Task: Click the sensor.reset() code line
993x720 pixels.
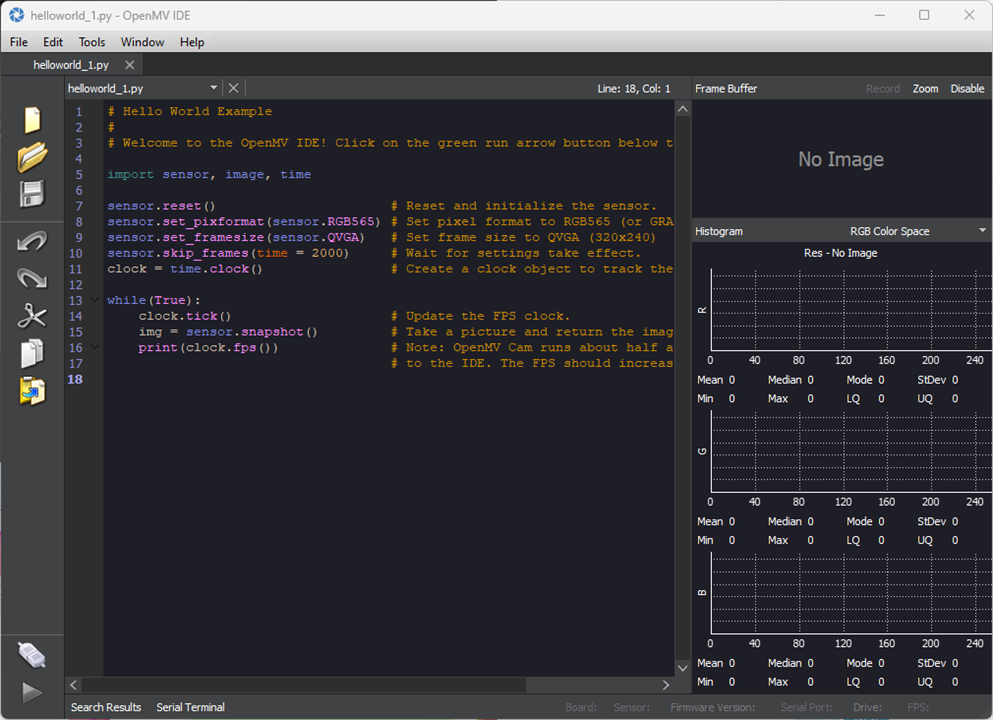Action: 161,206
